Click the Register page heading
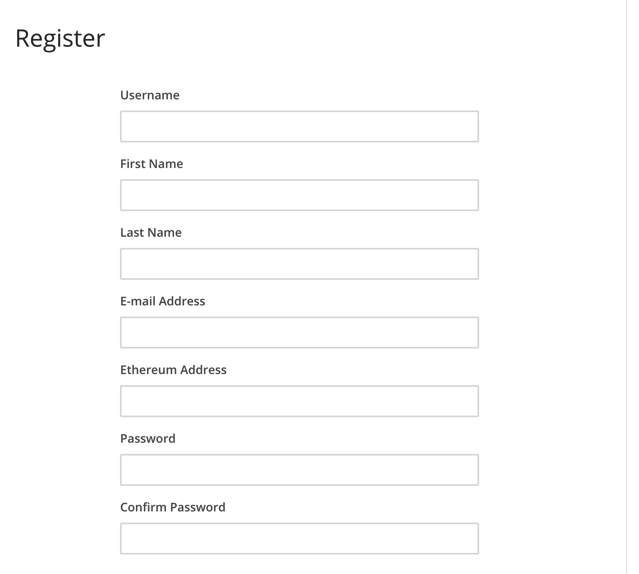The image size is (639, 574). click(x=60, y=40)
